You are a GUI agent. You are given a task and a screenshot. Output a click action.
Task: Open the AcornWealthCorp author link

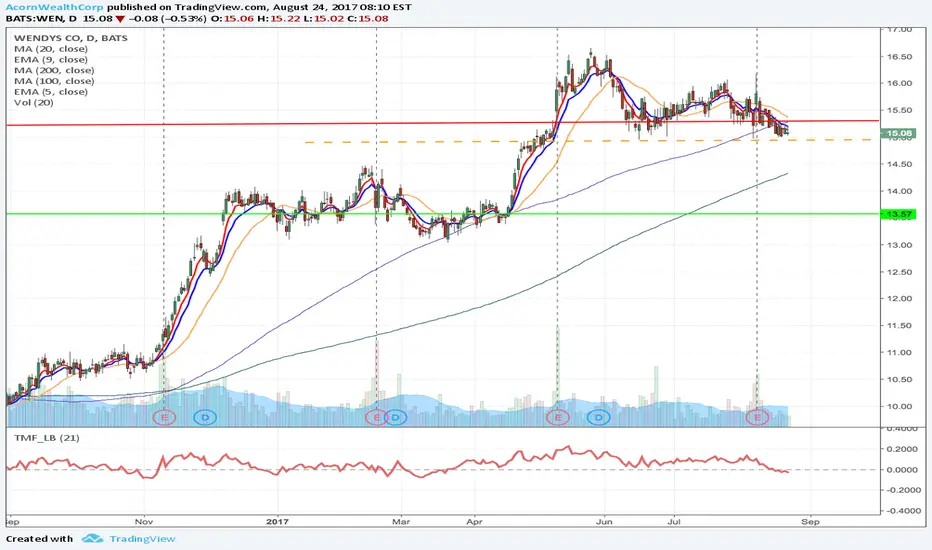(x=55, y=8)
